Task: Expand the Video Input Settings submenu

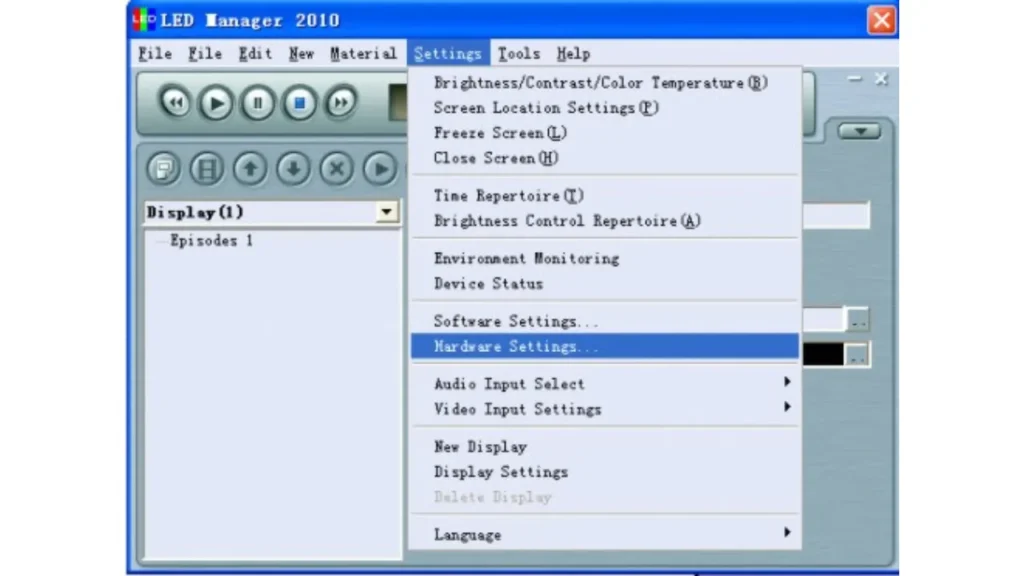Action: [517, 409]
